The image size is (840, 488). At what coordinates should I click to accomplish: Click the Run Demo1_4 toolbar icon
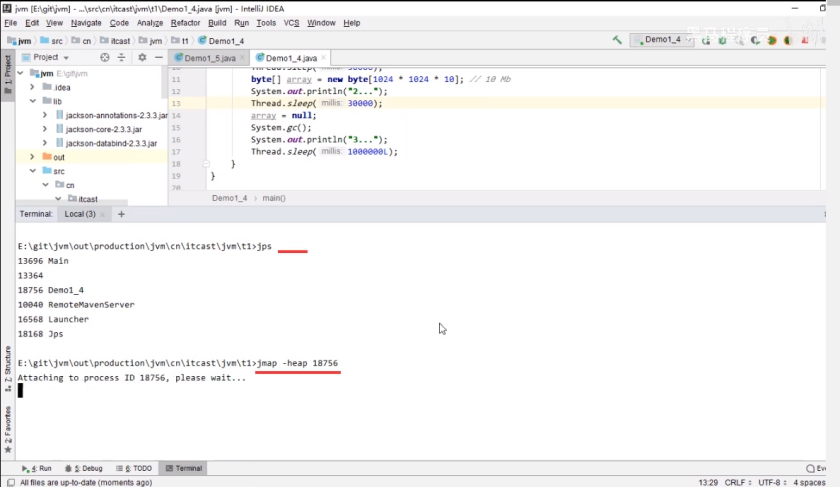click(706, 40)
